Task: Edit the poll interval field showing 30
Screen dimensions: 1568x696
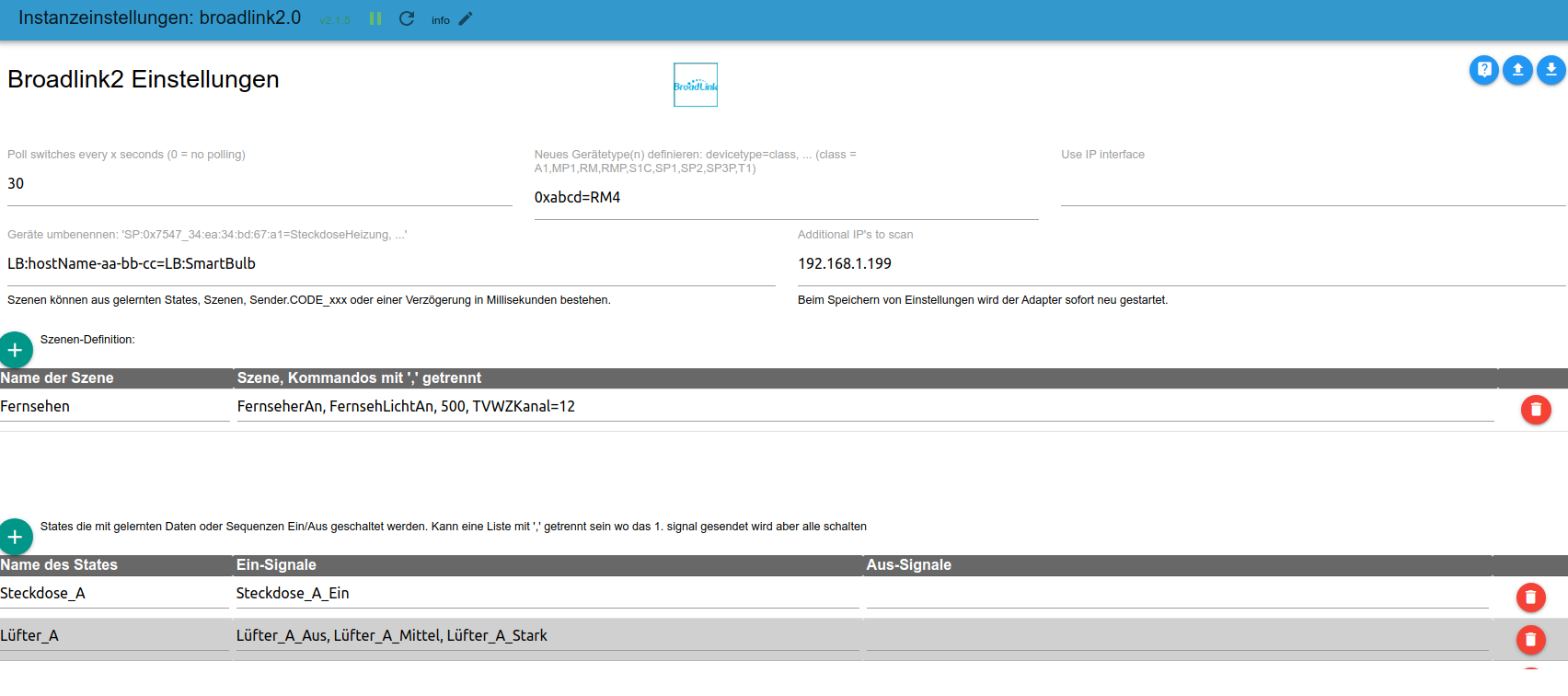Action: click(x=259, y=184)
